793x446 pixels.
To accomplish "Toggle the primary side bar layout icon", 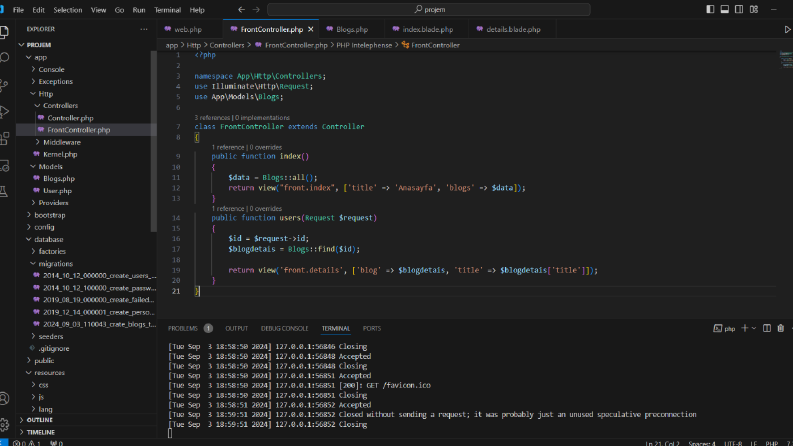I will pyautogui.click(x=710, y=10).
